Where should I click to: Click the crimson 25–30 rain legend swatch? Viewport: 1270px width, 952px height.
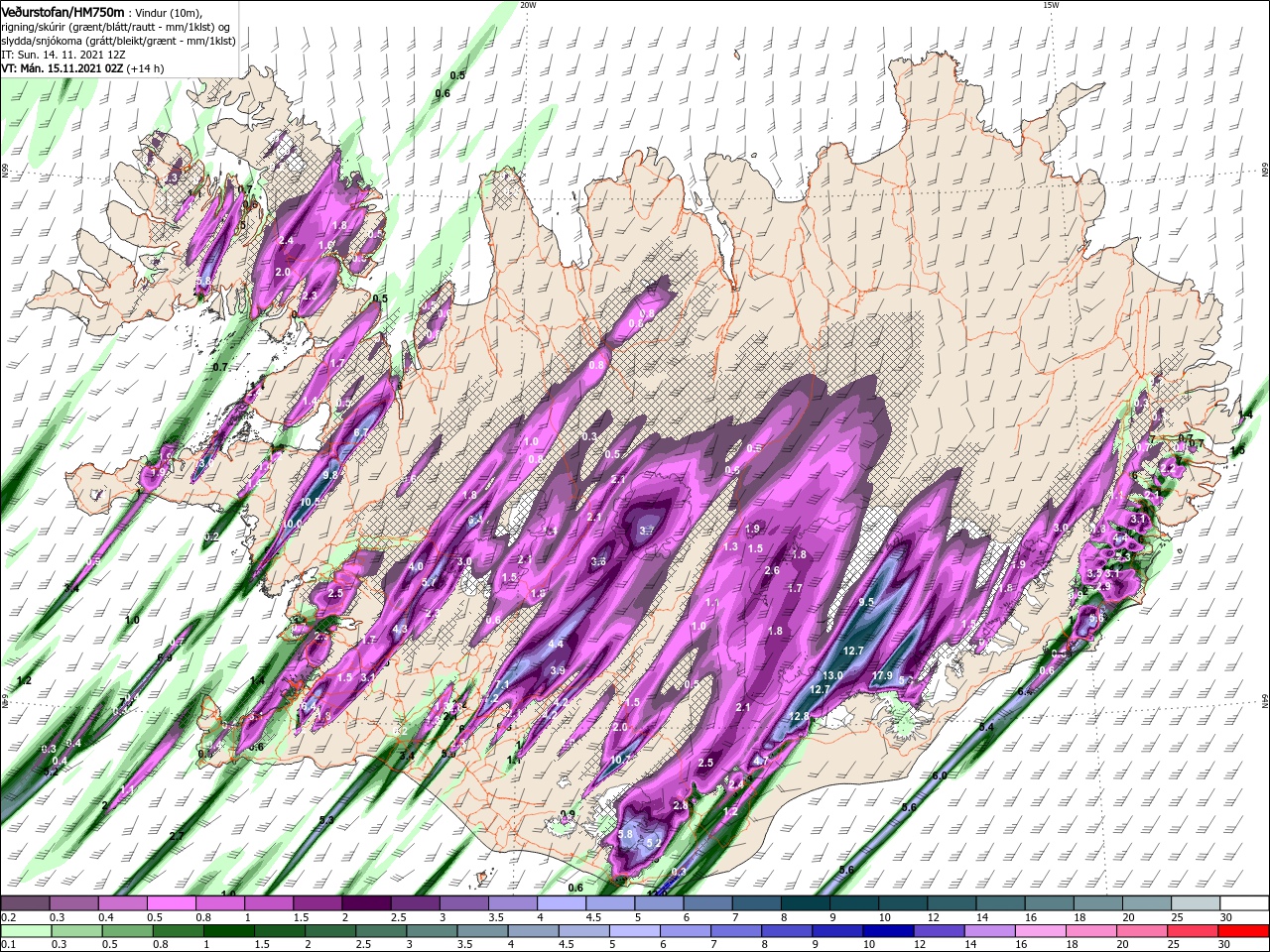click(1194, 931)
